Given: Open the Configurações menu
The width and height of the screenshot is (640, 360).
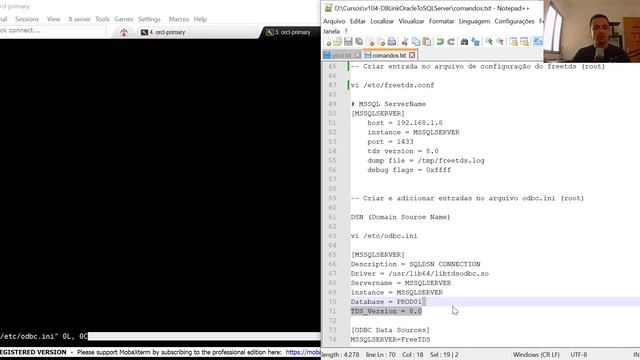Looking at the screenshot, I should 514,21.
